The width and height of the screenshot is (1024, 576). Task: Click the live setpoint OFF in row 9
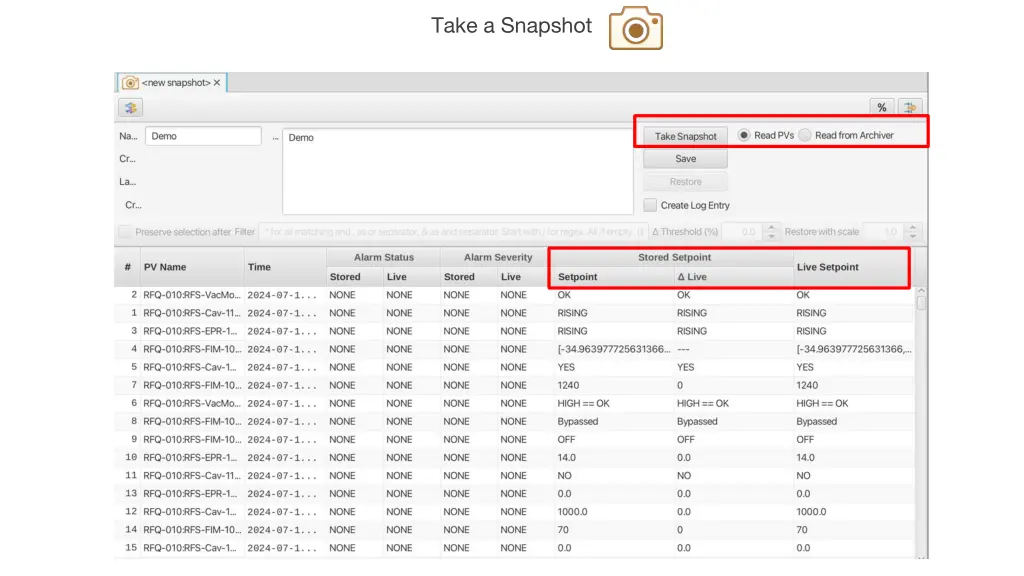[x=805, y=440]
